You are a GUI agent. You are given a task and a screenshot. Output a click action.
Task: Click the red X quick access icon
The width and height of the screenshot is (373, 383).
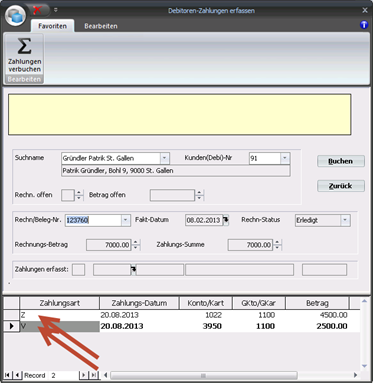37,10
